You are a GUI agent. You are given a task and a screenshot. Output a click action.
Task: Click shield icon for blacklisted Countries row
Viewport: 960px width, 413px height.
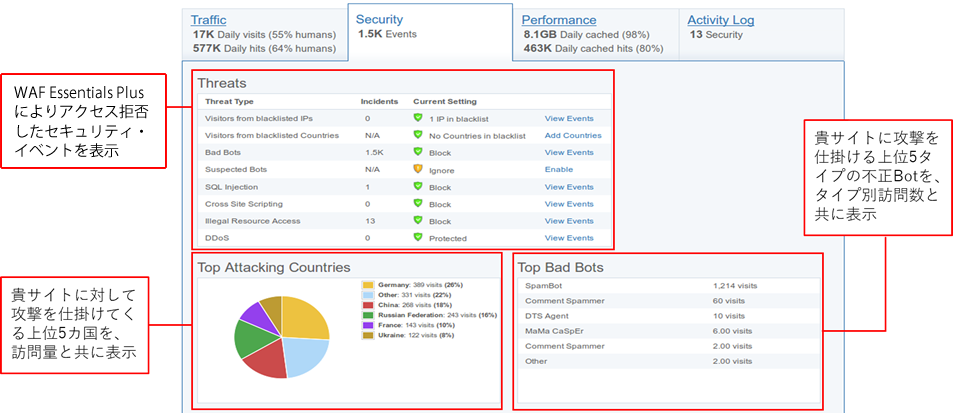tap(418, 135)
